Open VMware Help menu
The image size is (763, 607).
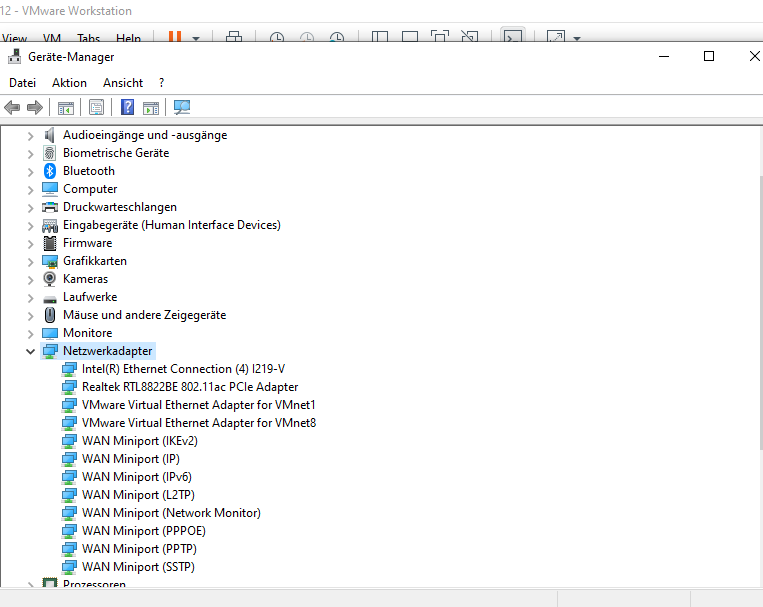[128, 37]
